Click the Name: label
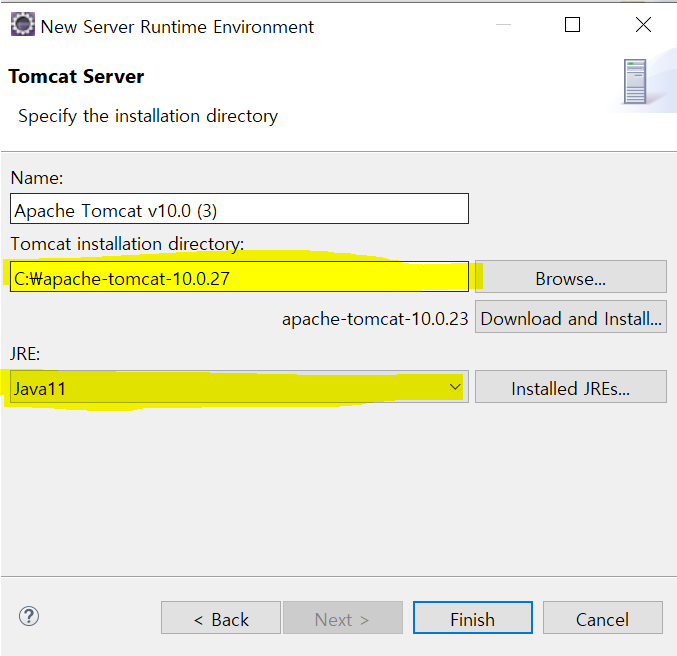 tap(37, 177)
